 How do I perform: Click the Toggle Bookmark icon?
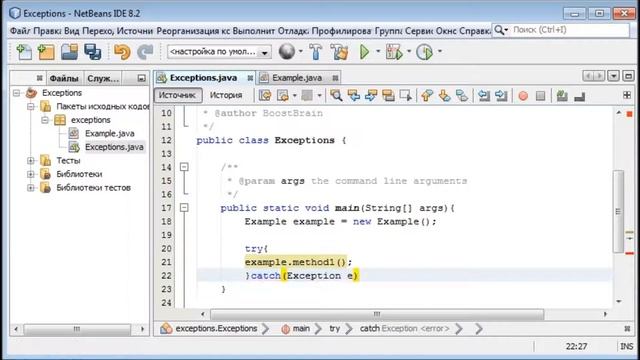click(462, 96)
